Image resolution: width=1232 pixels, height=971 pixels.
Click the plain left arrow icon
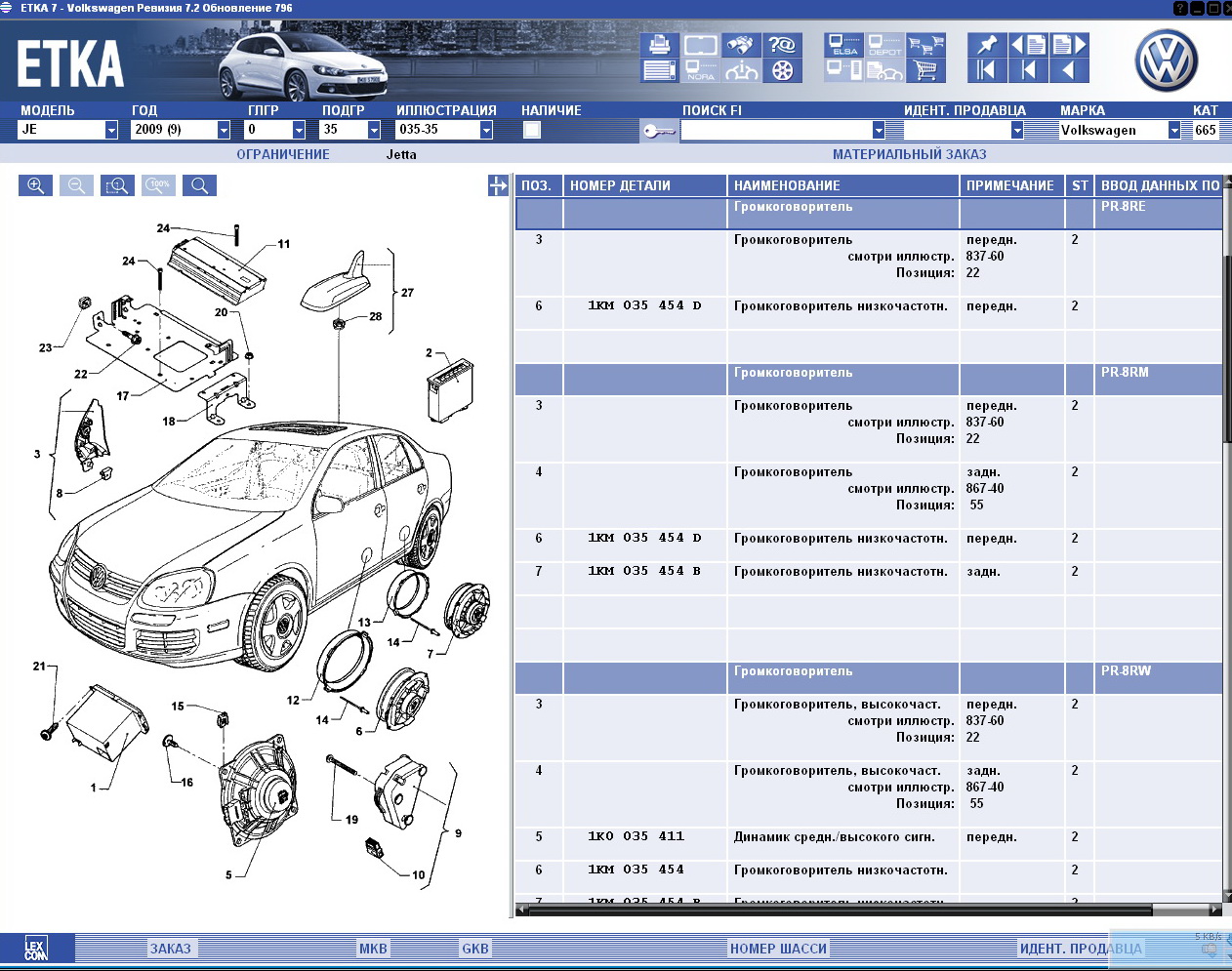(1069, 70)
